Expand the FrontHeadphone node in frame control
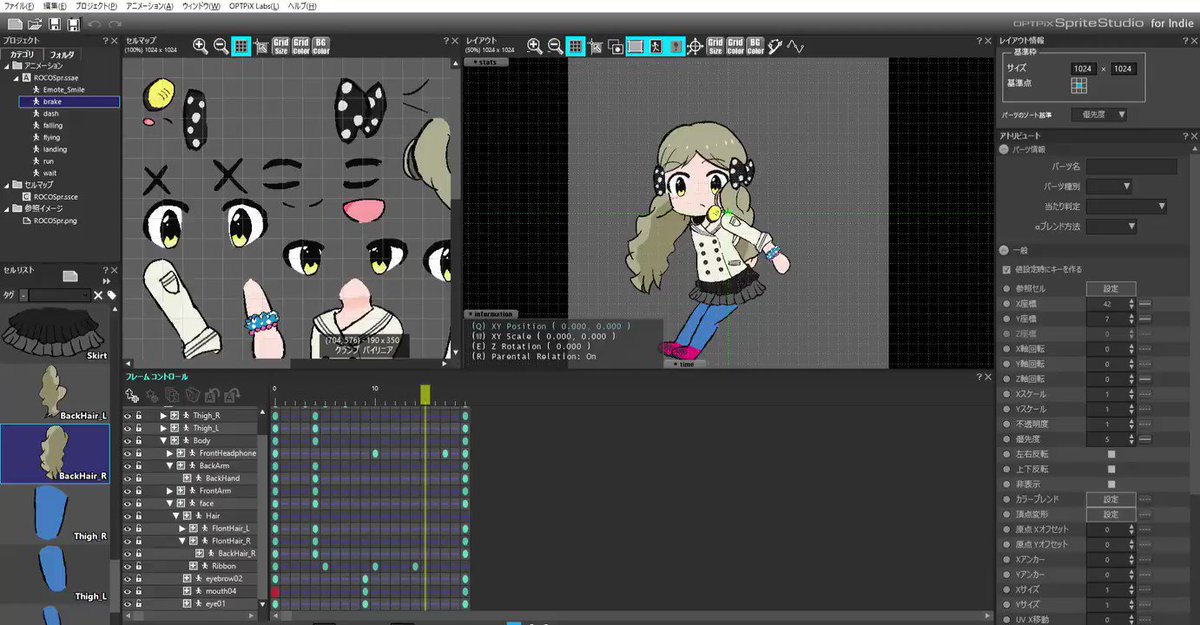The image size is (1200, 625). (x=170, y=454)
